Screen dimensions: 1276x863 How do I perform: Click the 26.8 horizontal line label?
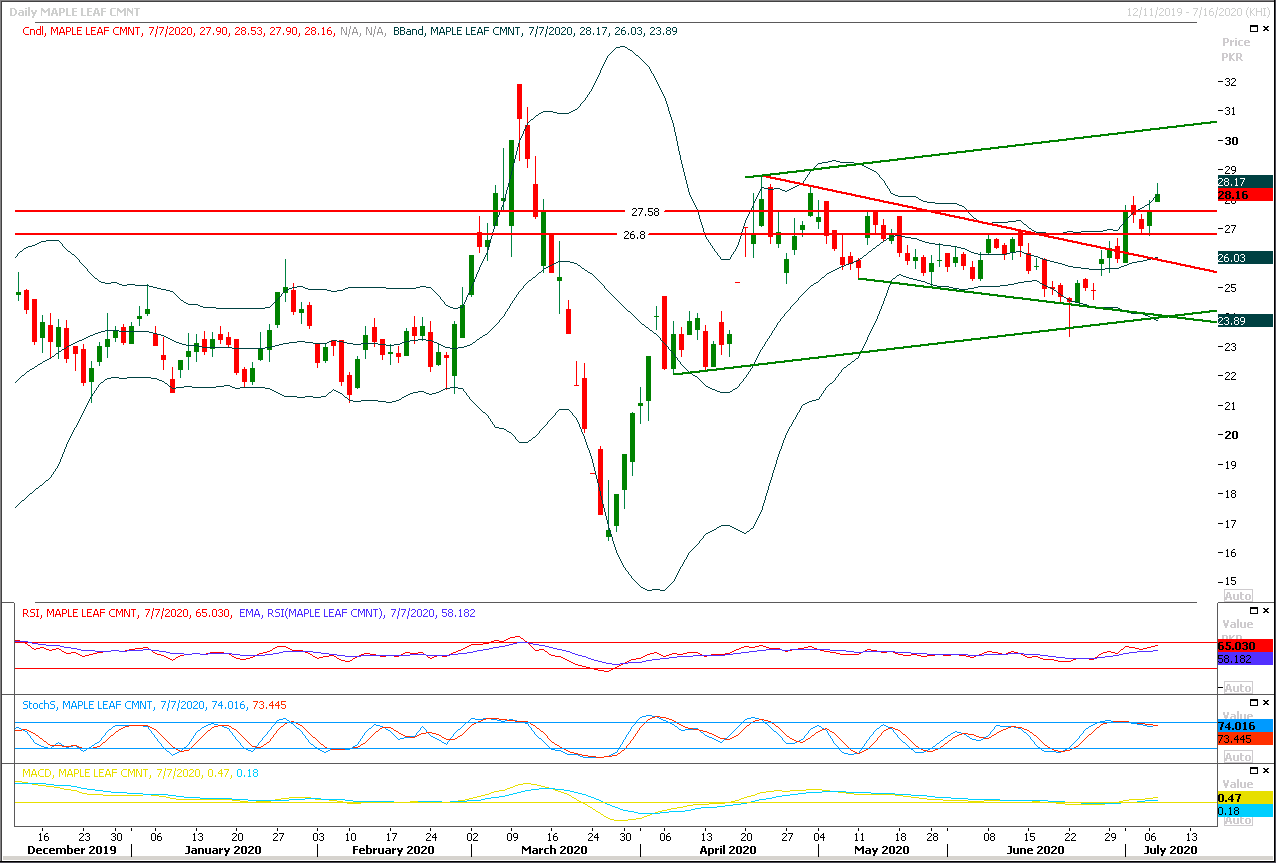point(635,235)
